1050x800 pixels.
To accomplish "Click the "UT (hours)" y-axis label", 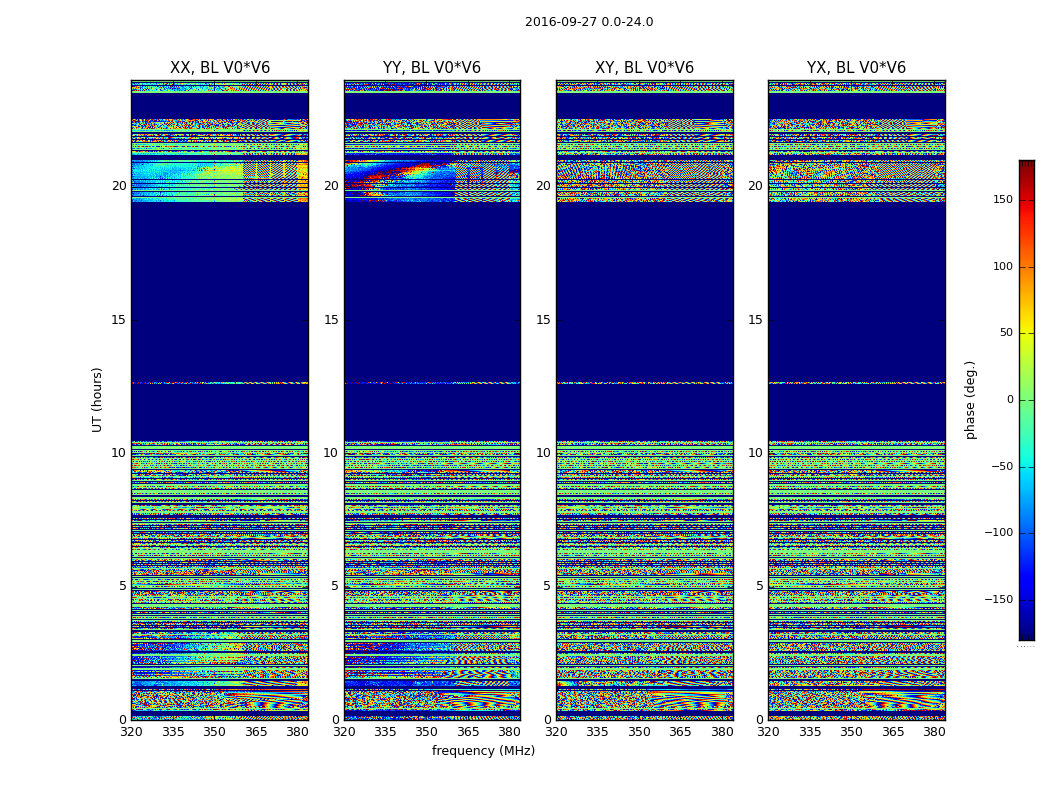I will click(x=97, y=399).
